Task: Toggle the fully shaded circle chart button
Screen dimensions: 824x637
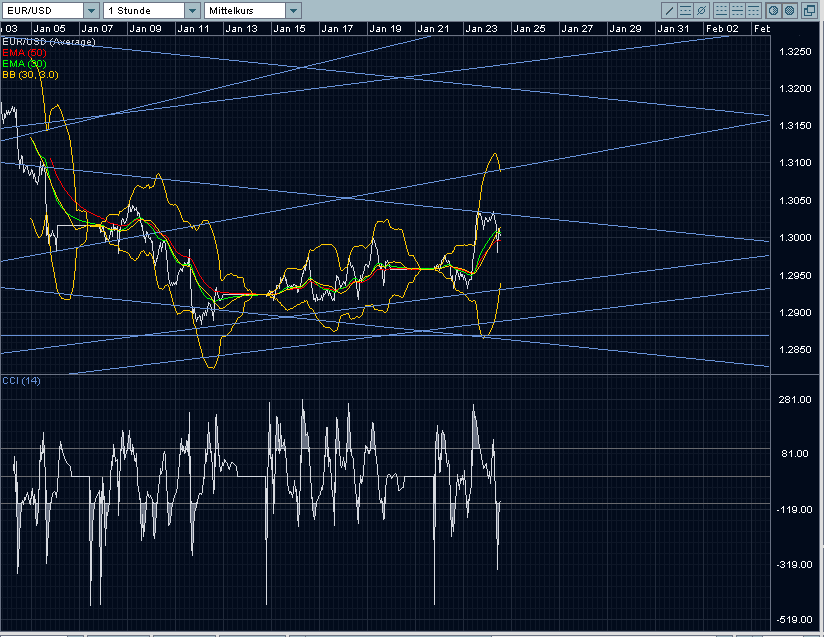Action: (x=789, y=10)
